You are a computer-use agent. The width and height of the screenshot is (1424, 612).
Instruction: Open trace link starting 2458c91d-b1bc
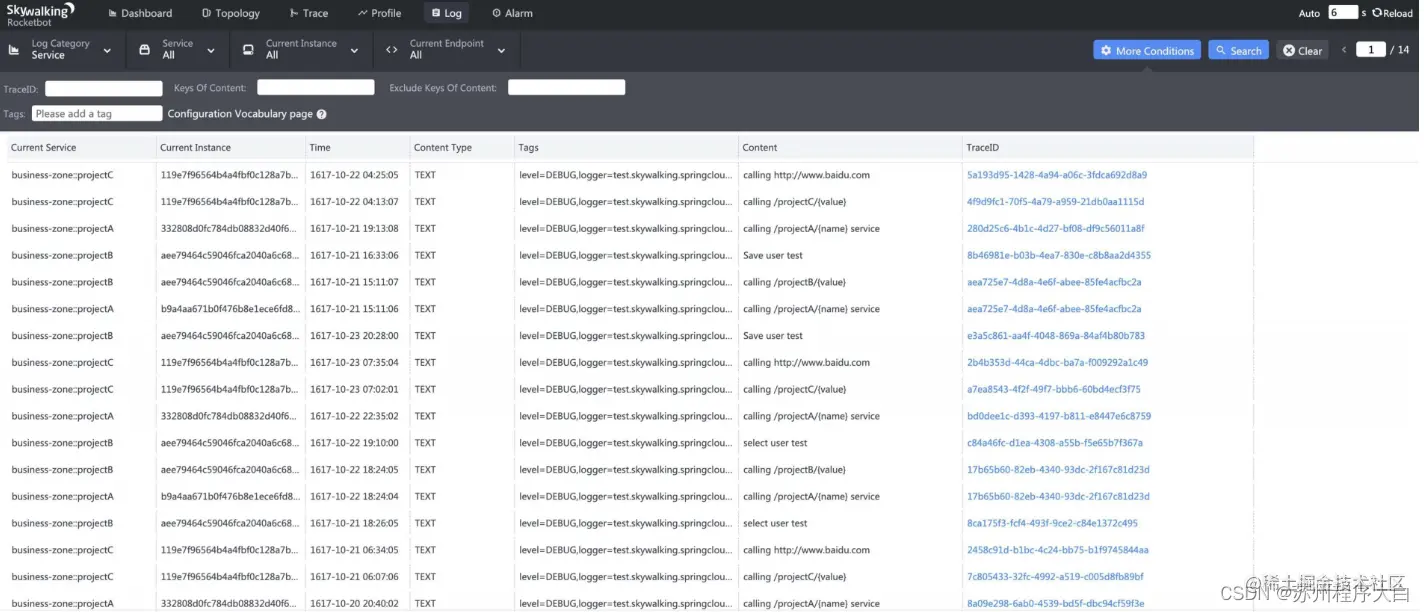click(1058, 550)
